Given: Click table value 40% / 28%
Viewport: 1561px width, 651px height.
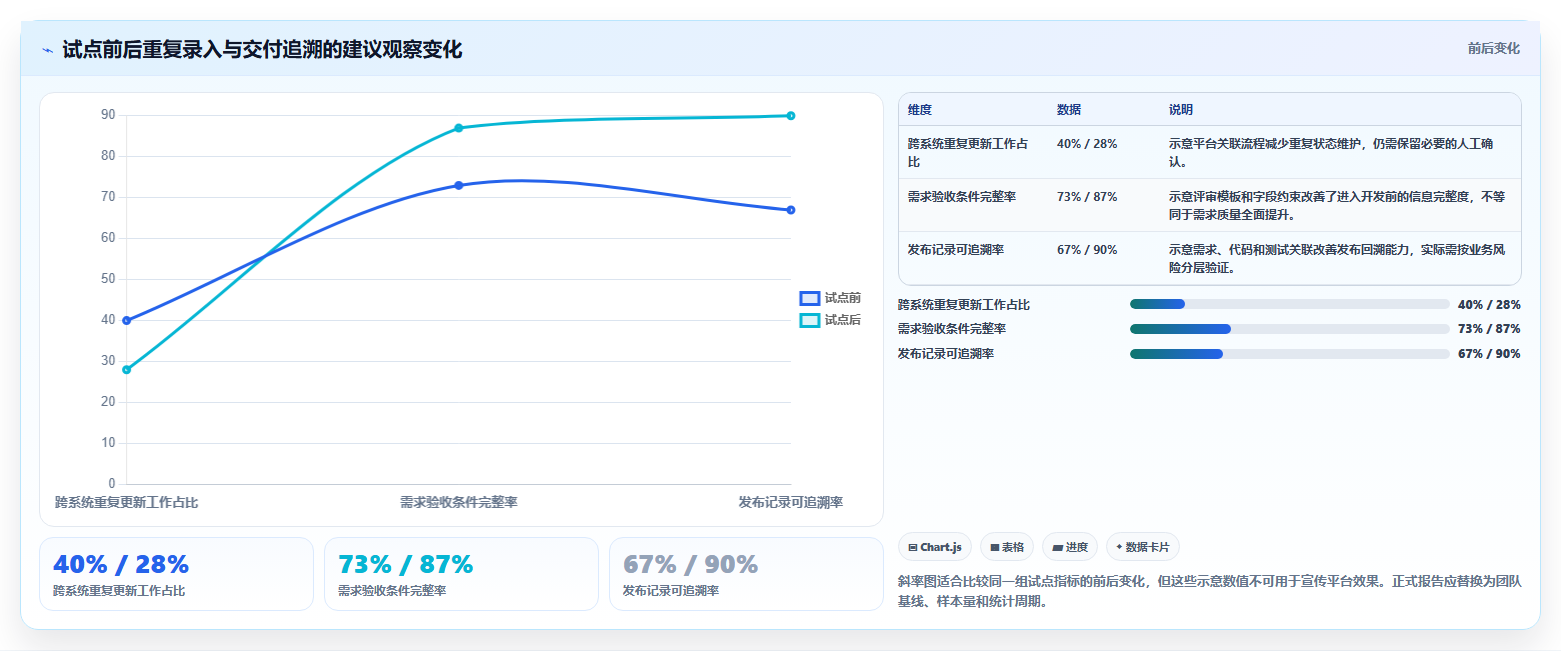Looking at the screenshot, I should tap(1087, 144).
